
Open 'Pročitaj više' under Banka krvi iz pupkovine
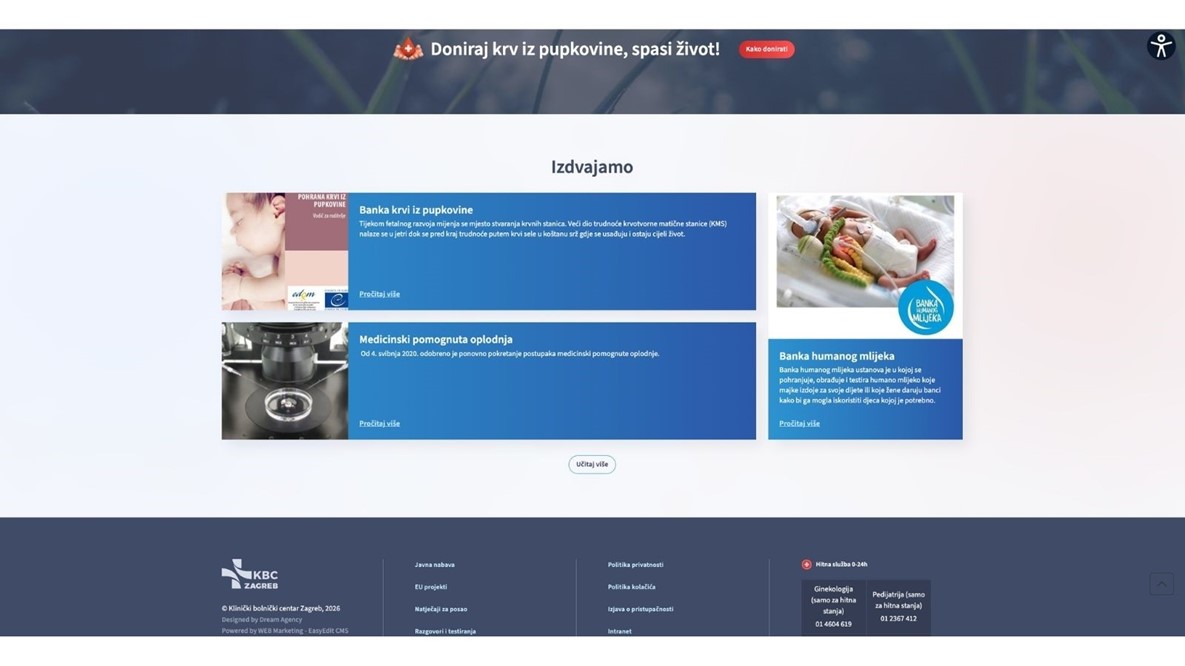(379, 294)
